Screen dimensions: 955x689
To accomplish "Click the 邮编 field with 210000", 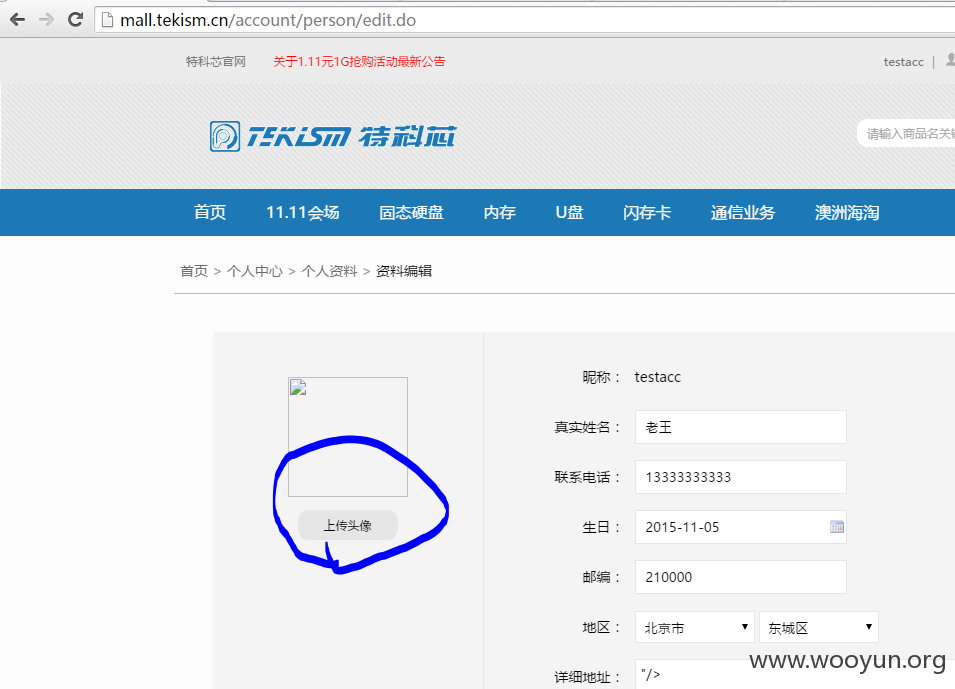I will click(x=741, y=577).
